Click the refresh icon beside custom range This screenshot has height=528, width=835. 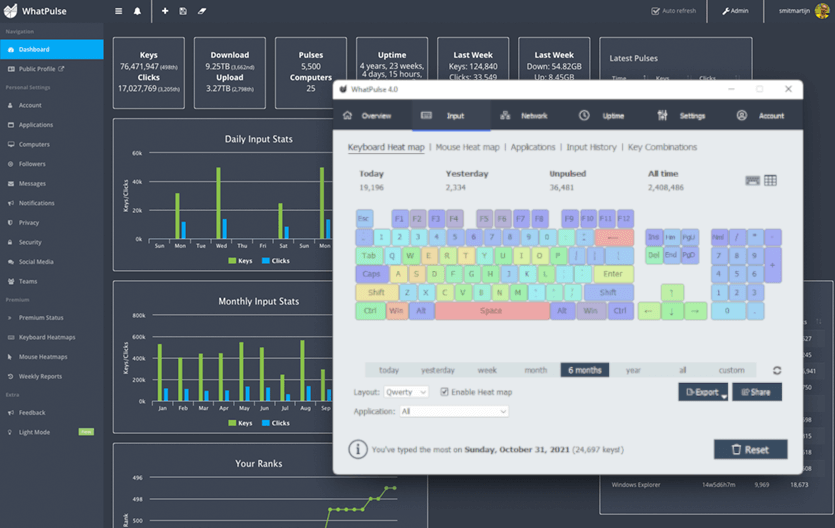coord(777,370)
